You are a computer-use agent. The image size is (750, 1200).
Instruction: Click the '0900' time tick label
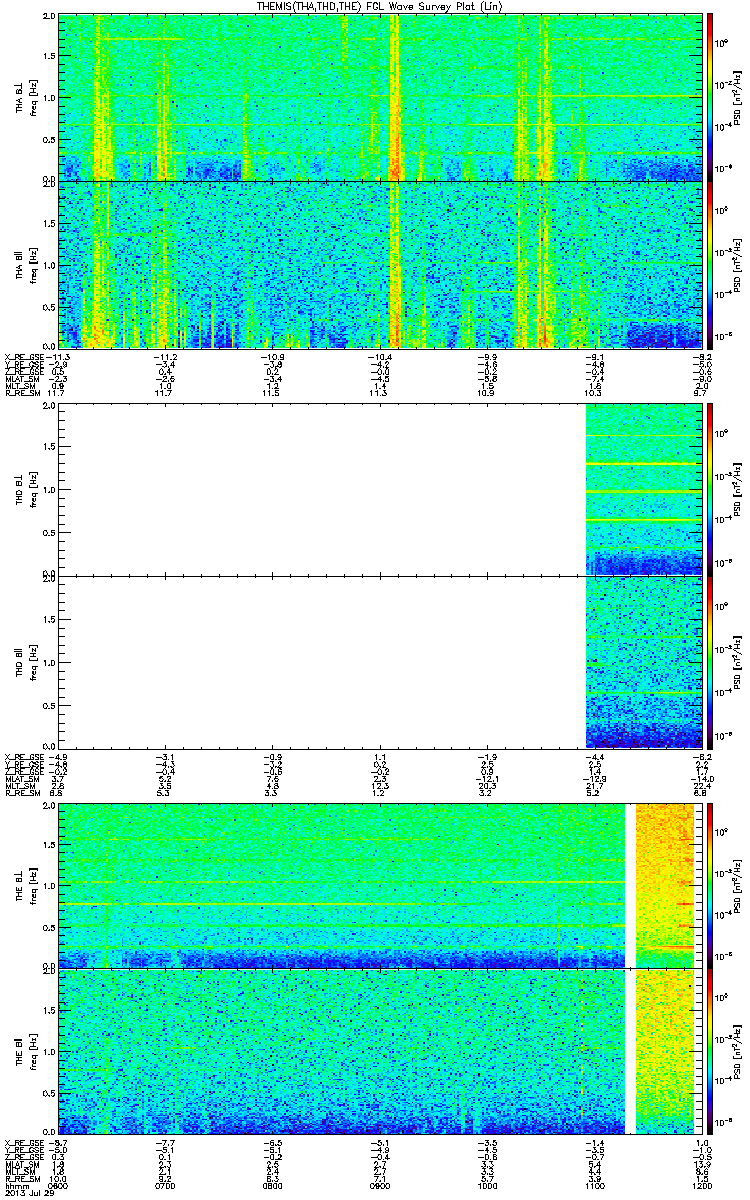(x=380, y=1185)
